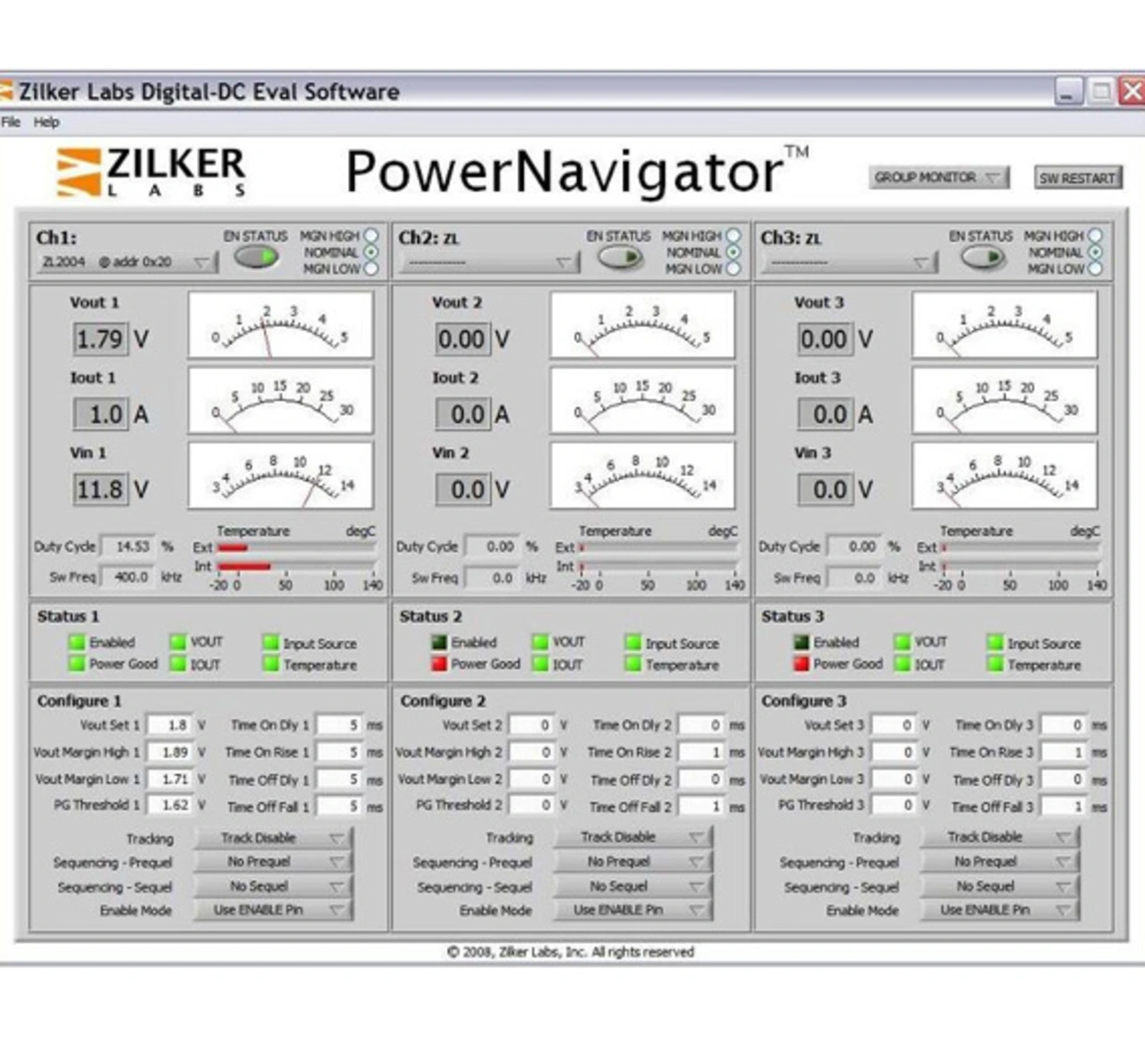
Task: Toggle the Ch1 EN STATUS switch
Action: [x=256, y=257]
